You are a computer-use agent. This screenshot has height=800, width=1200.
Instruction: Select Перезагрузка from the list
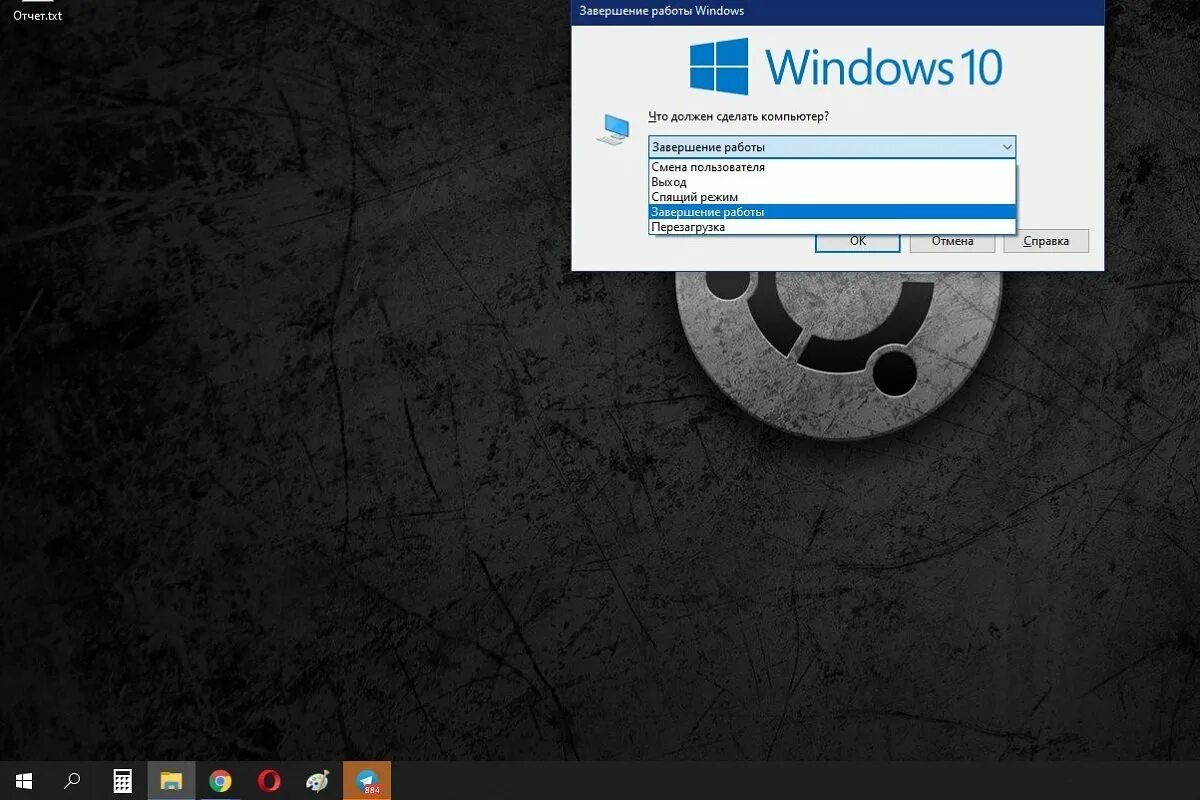tap(832, 227)
